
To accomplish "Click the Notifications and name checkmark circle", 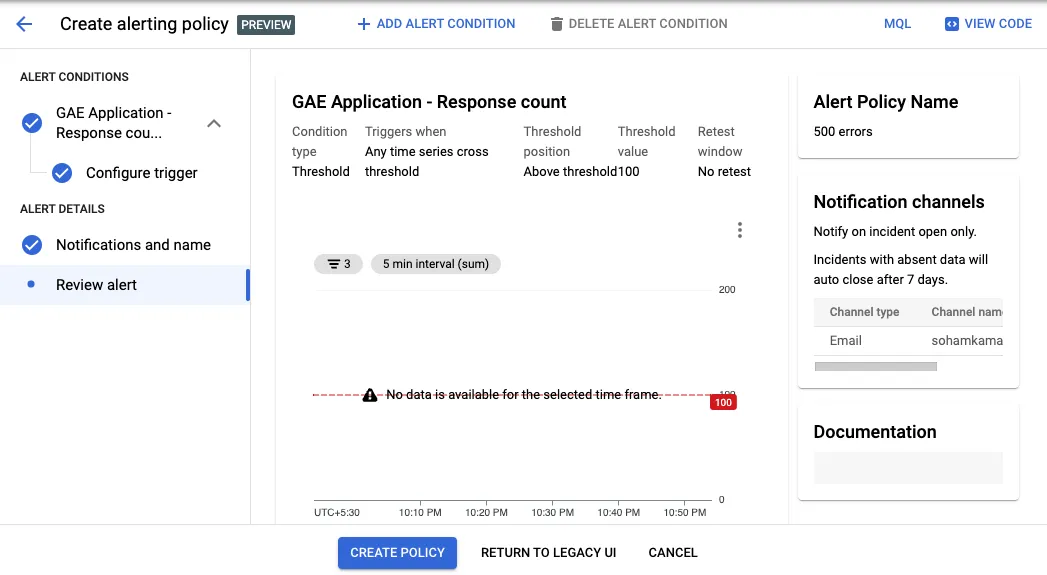I will click(x=32, y=245).
